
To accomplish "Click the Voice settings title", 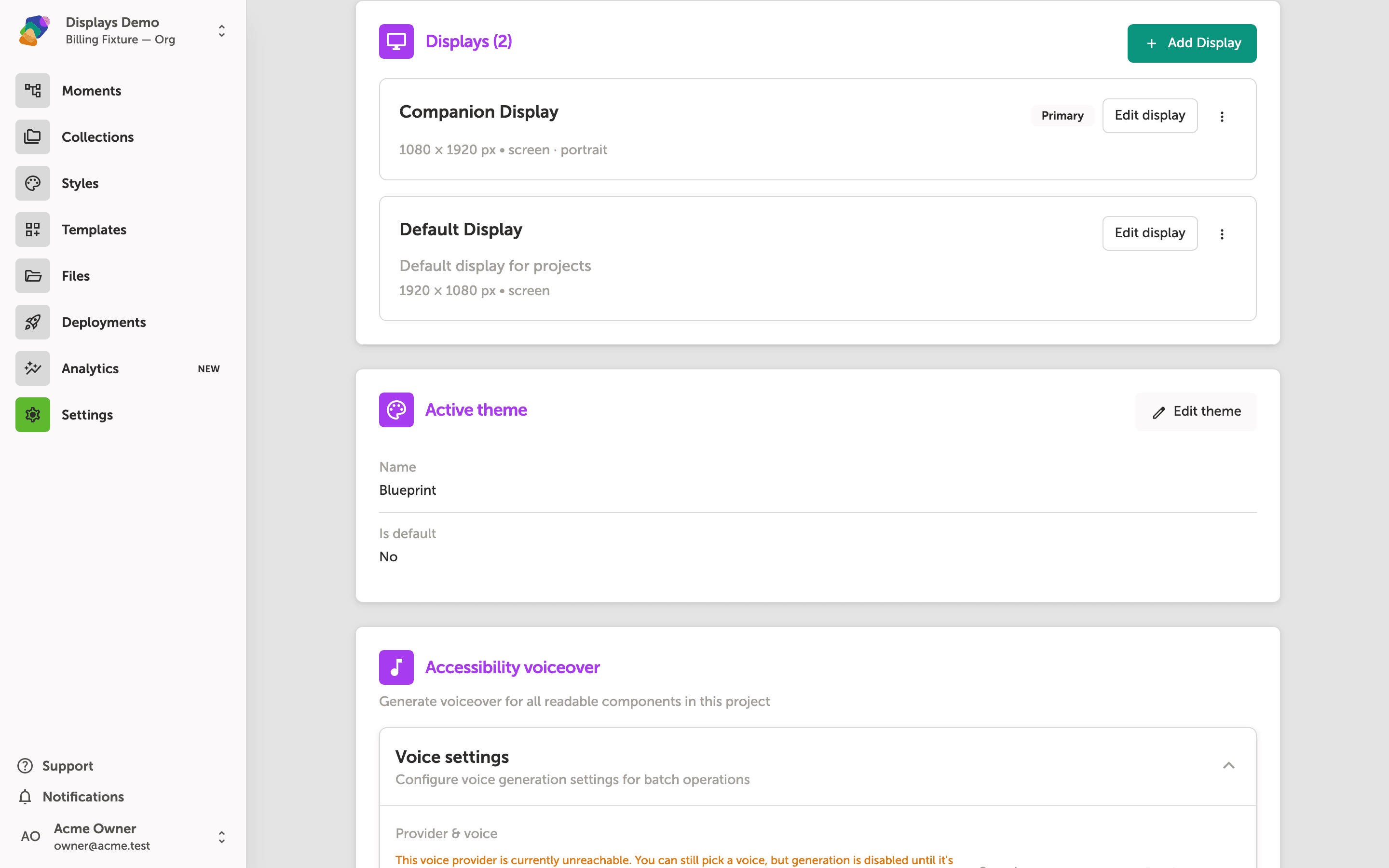I will pyautogui.click(x=452, y=757).
